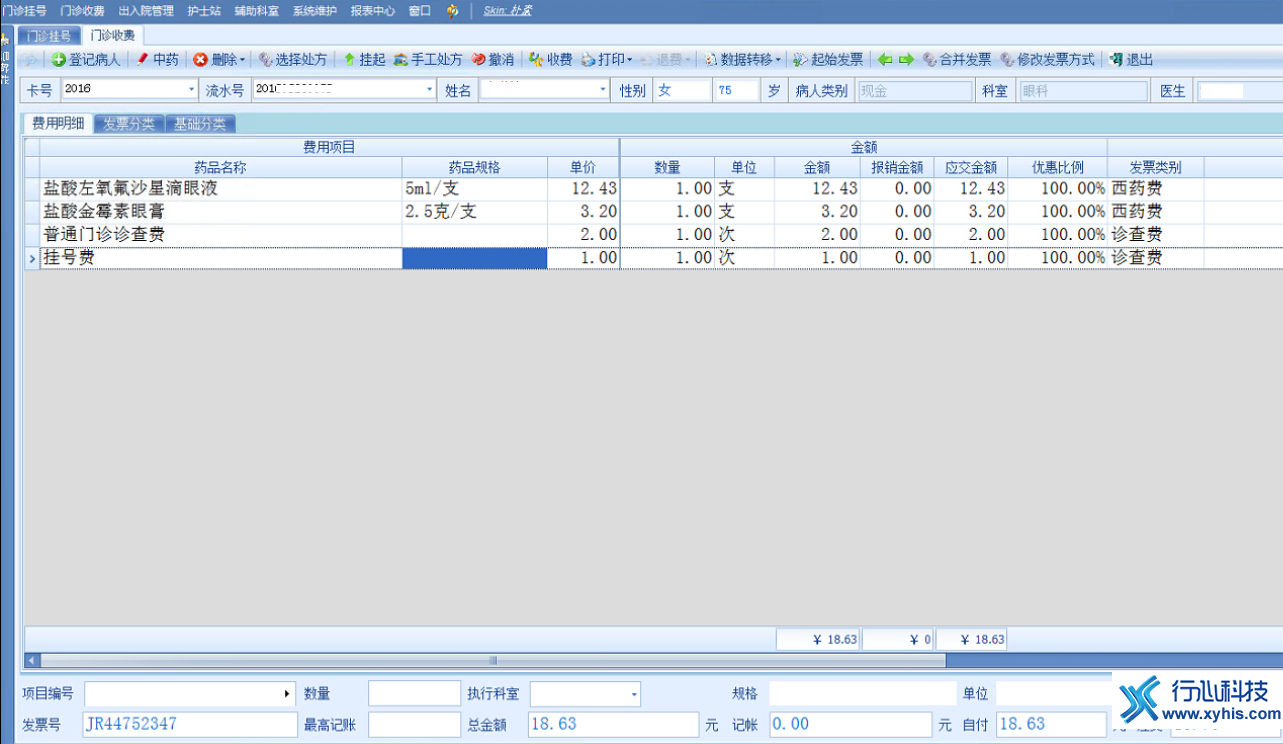Expand the 项目编号 dropdown arrow

click(289, 693)
